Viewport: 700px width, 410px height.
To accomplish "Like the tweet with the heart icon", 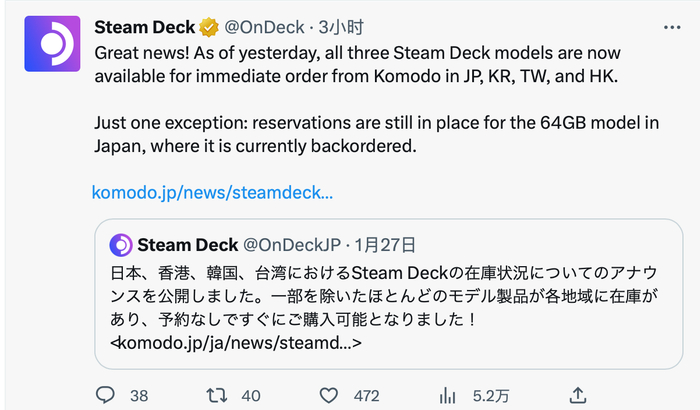I will coord(329,395).
